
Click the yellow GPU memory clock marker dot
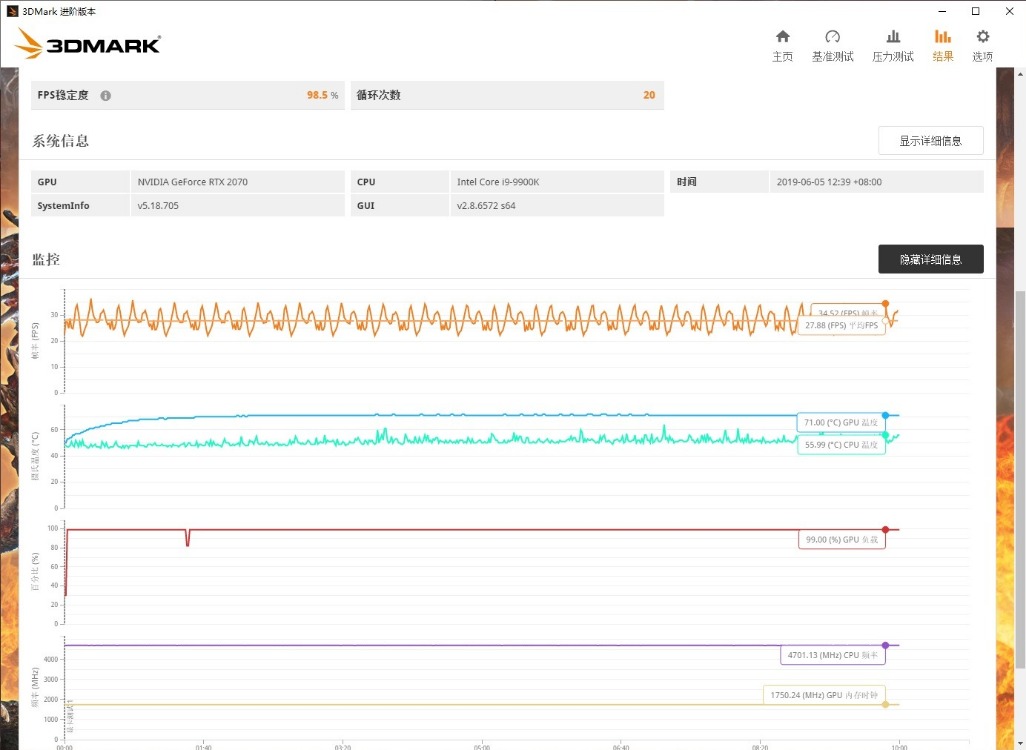coord(885,704)
